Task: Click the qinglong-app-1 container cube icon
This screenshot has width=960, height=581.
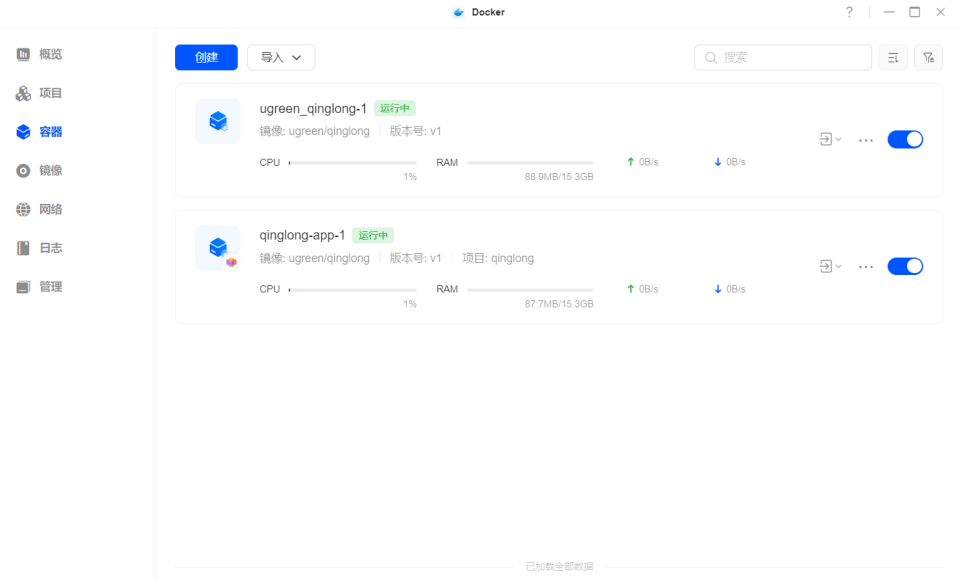Action: click(x=217, y=247)
